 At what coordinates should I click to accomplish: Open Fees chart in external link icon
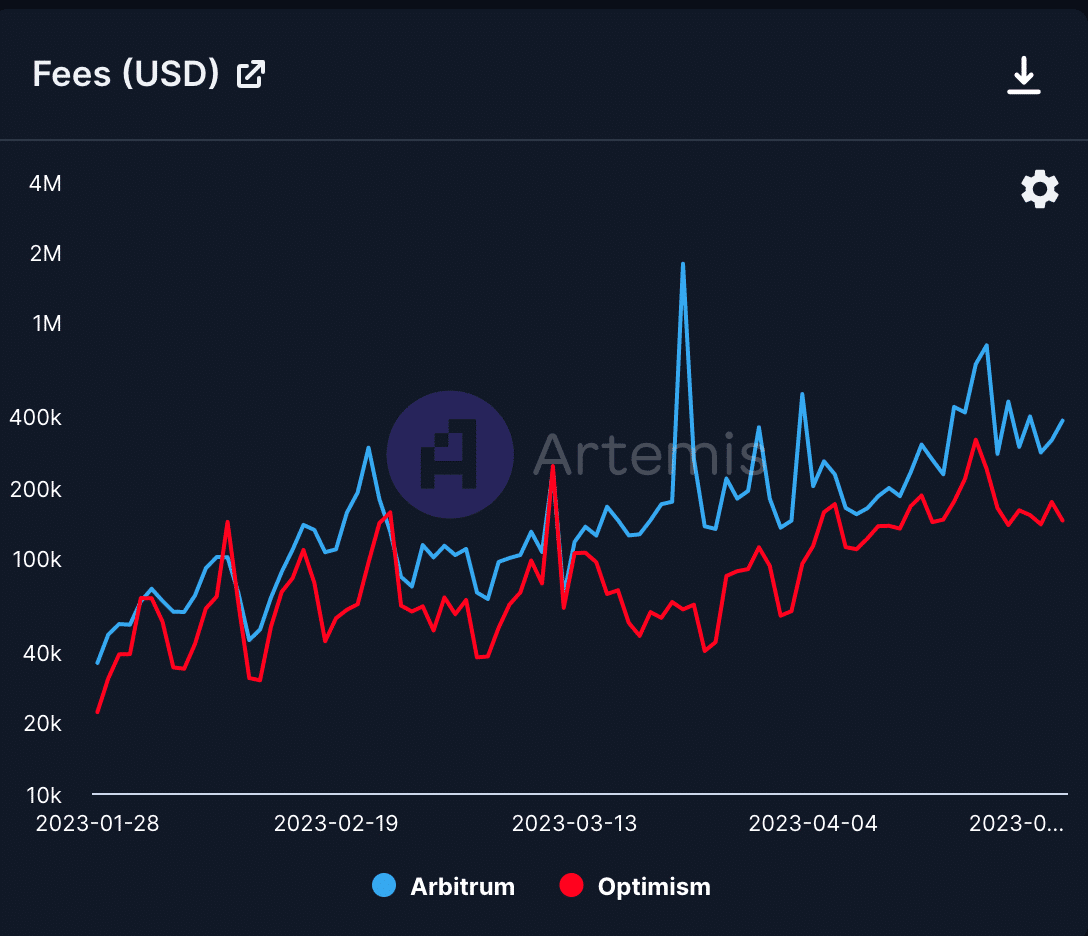coord(250,75)
